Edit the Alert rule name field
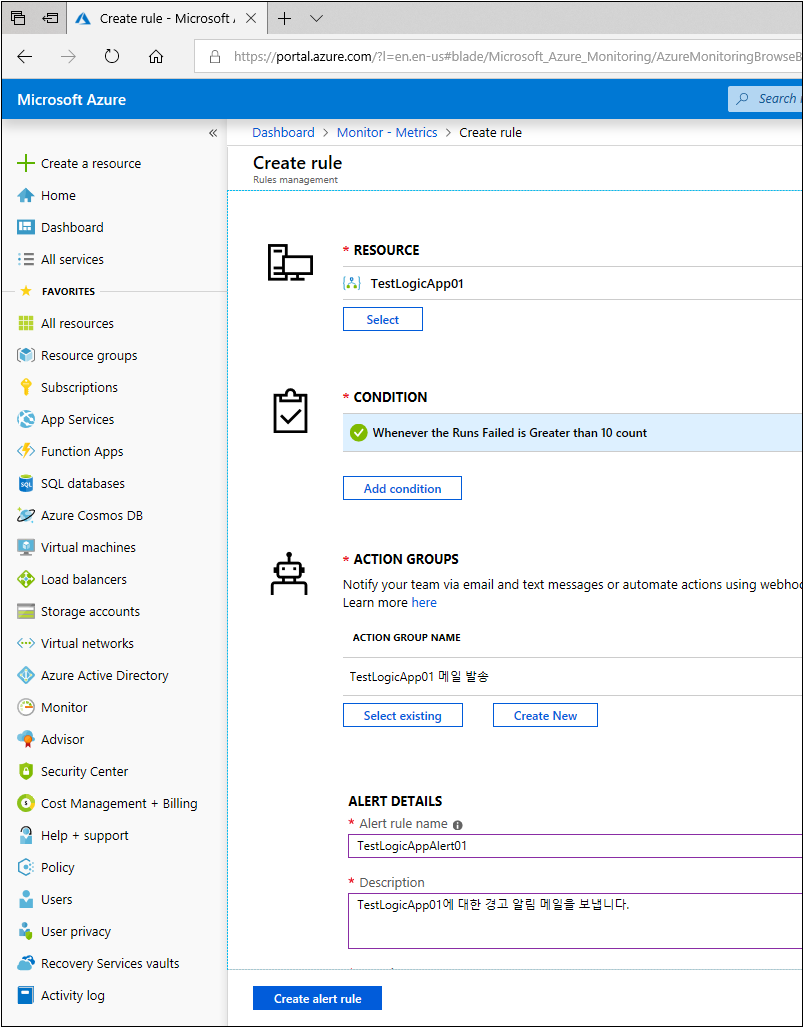The width and height of the screenshot is (804, 1028). (x=576, y=846)
